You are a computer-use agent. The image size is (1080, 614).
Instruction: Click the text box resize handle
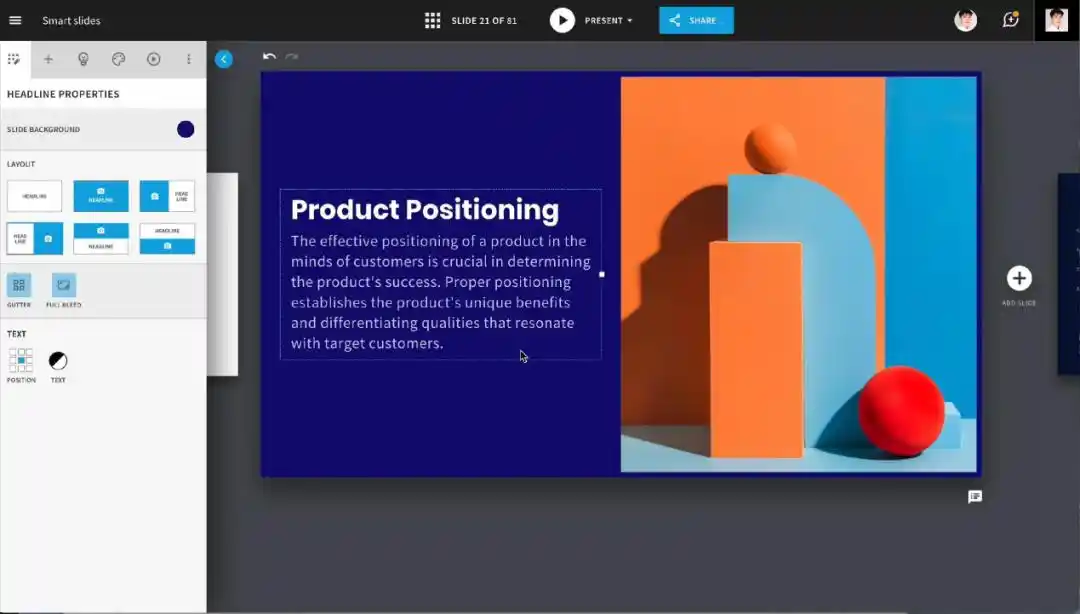[601, 274]
